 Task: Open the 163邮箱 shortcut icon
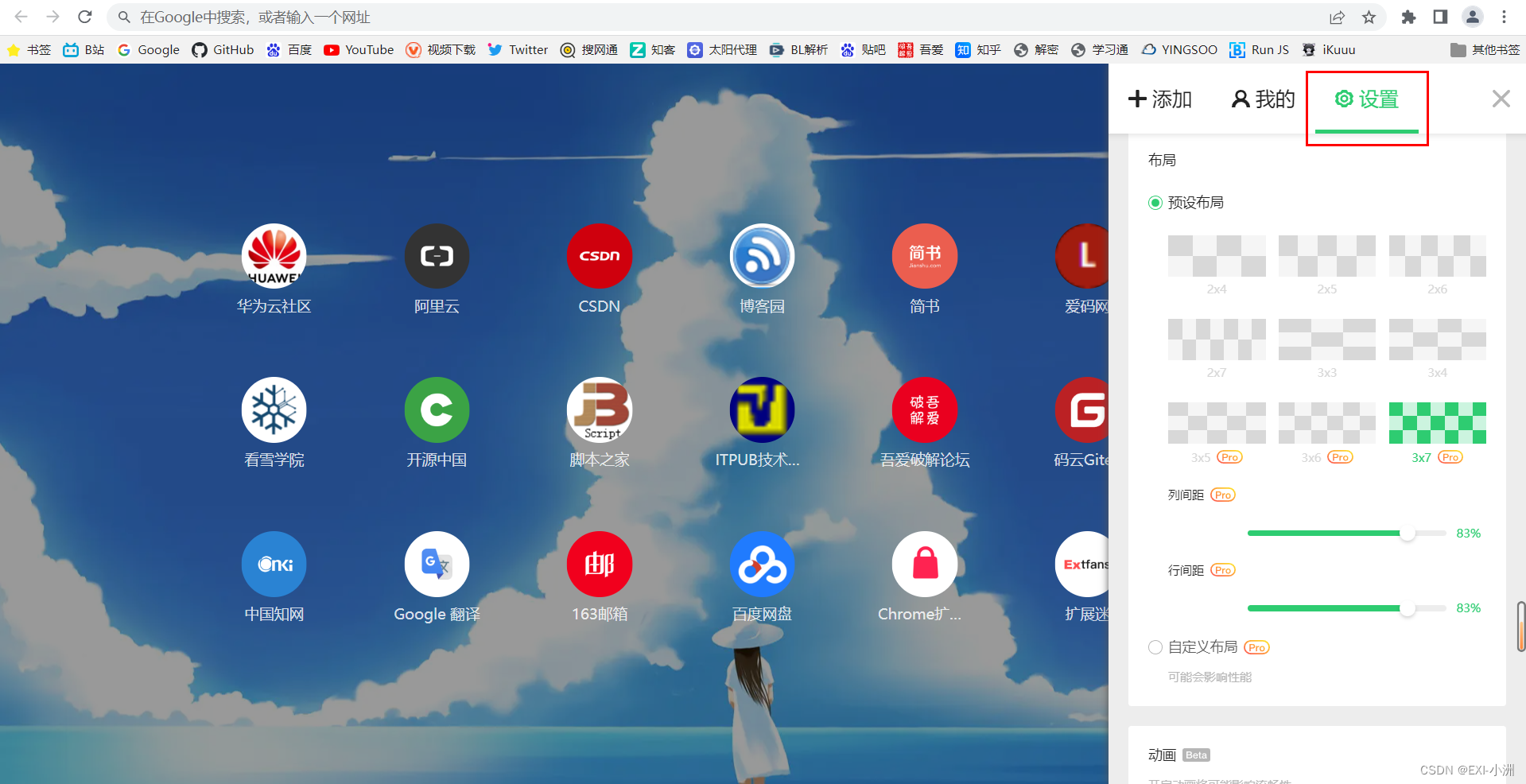[x=600, y=564]
